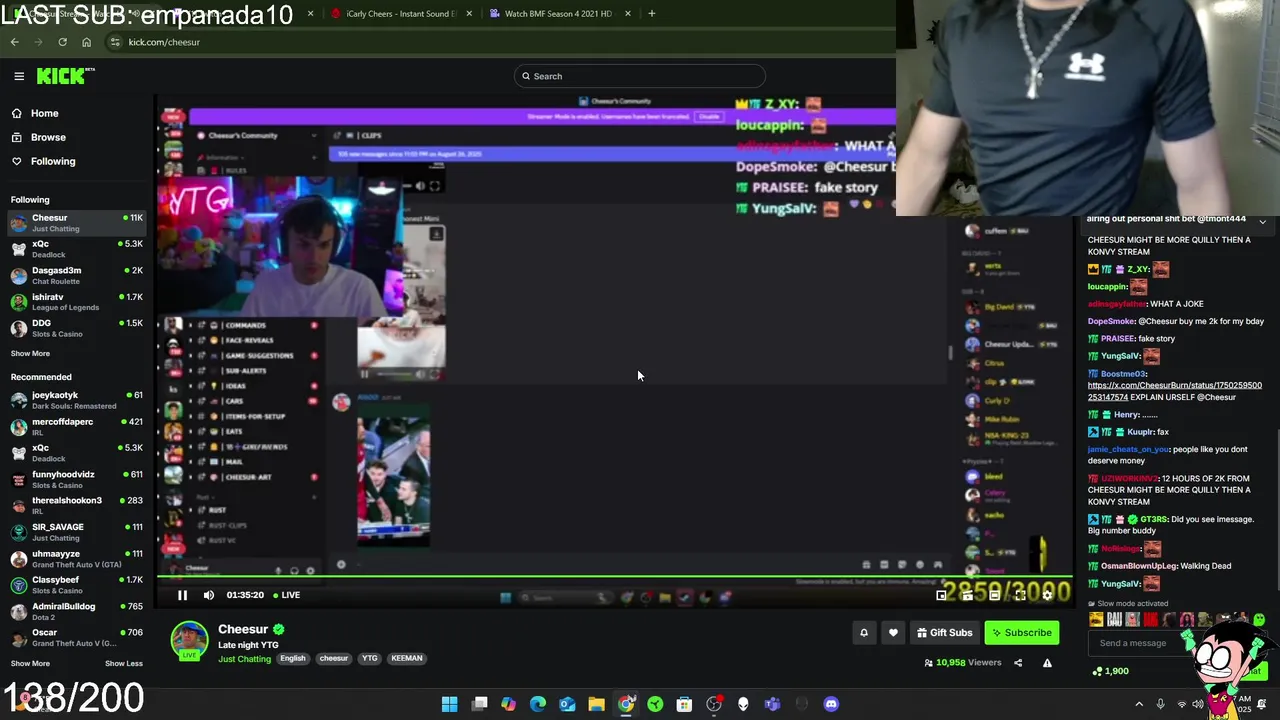
Task: Open joeykaotyk recommended channel
Action: (77, 400)
